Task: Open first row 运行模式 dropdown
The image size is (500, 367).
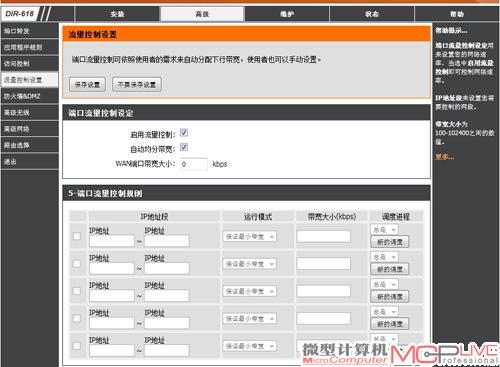Action: coord(250,237)
